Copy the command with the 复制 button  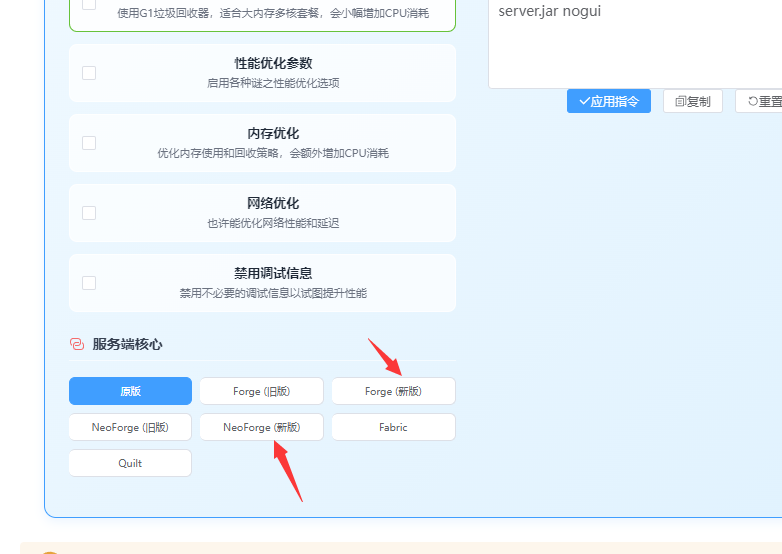[692, 101]
